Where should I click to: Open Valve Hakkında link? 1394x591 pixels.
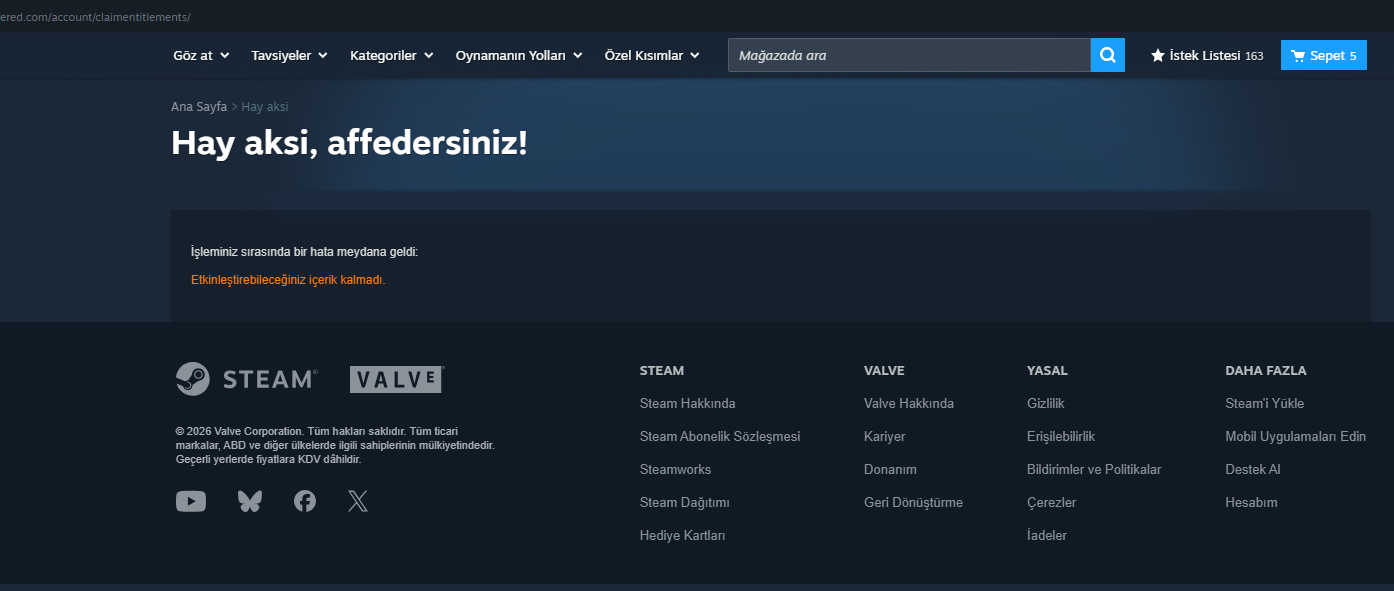coord(909,403)
